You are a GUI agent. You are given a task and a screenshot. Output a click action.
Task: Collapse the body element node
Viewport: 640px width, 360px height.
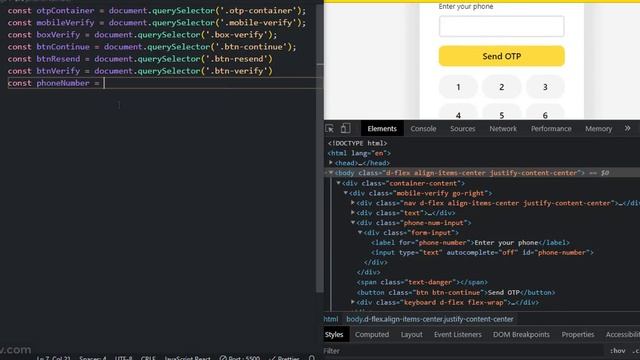click(x=331, y=173)
